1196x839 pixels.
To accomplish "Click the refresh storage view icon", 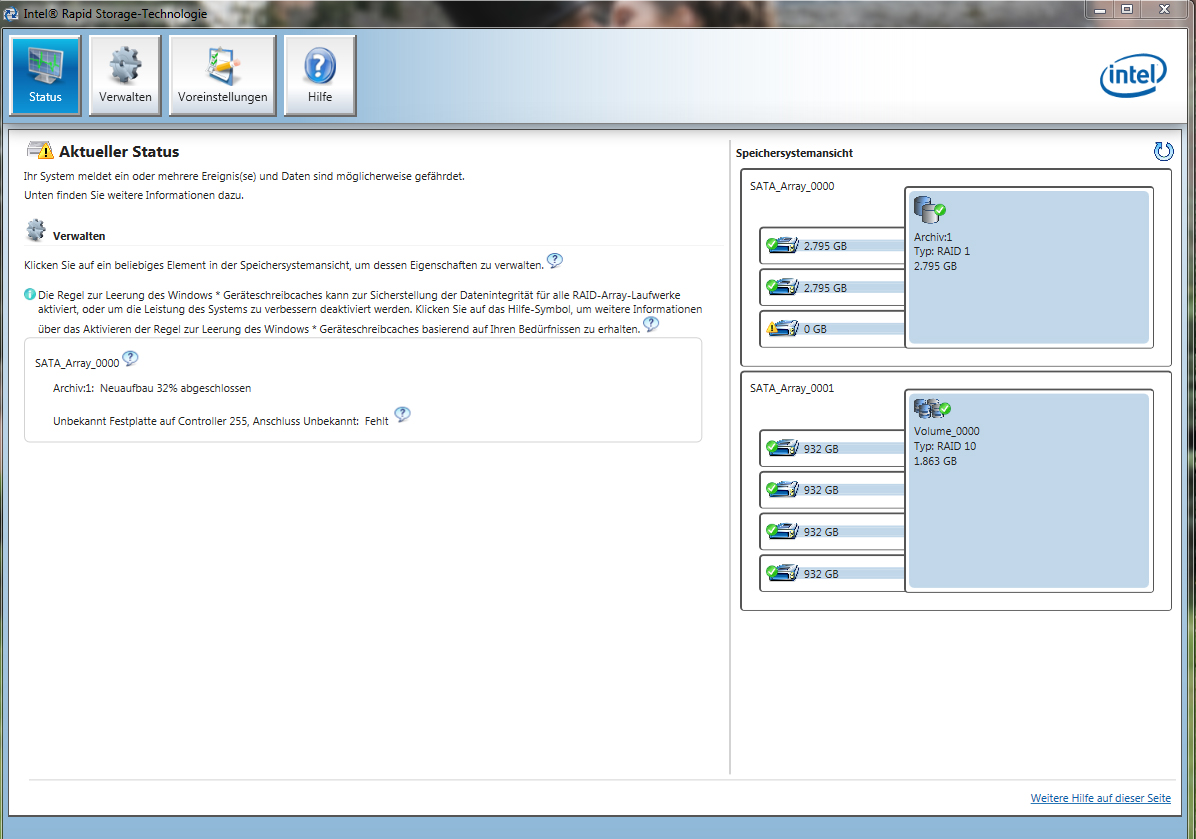I will pyautogui.click(x=1163, y=151).
